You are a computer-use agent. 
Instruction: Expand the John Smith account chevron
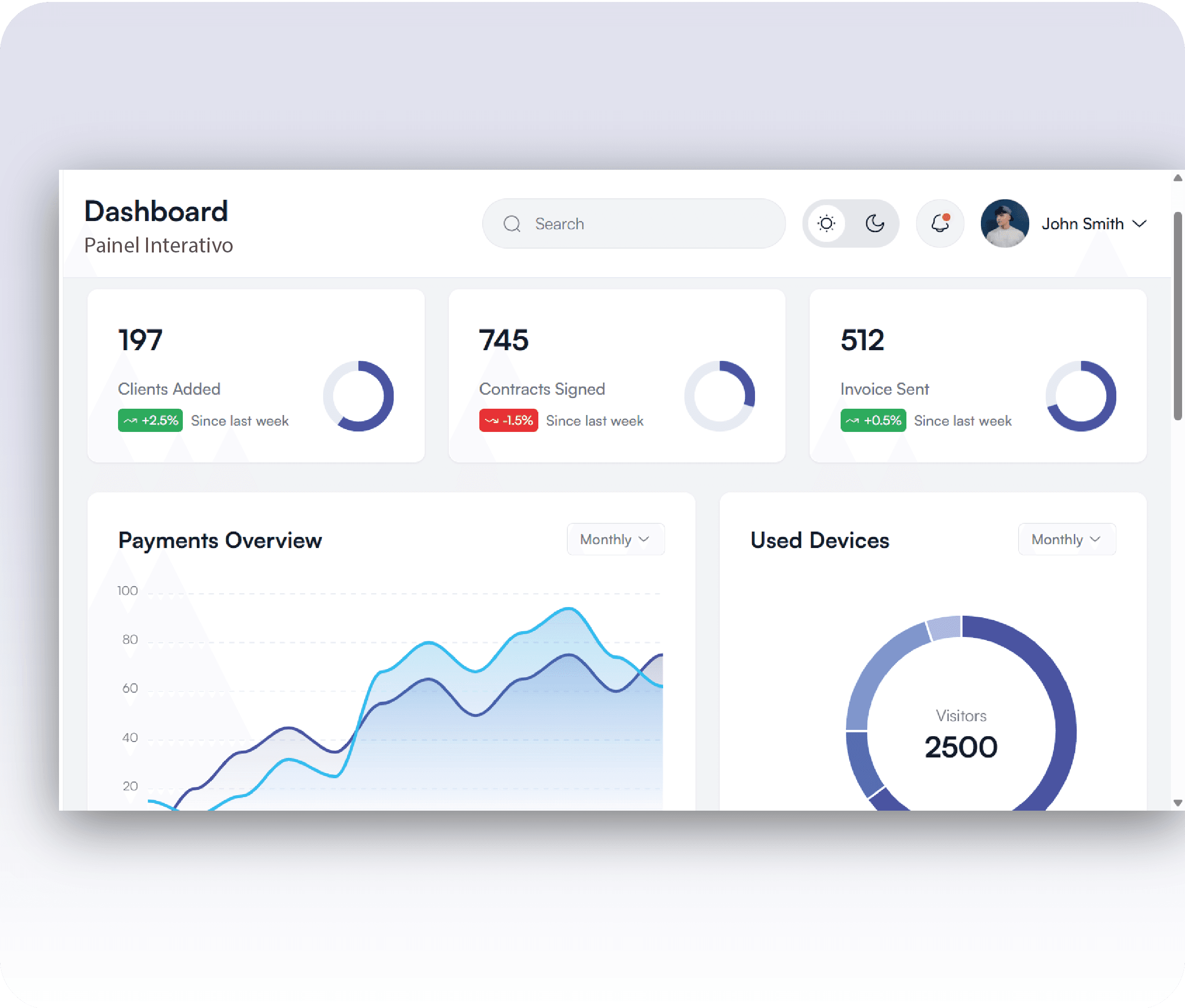(1139, 223)
